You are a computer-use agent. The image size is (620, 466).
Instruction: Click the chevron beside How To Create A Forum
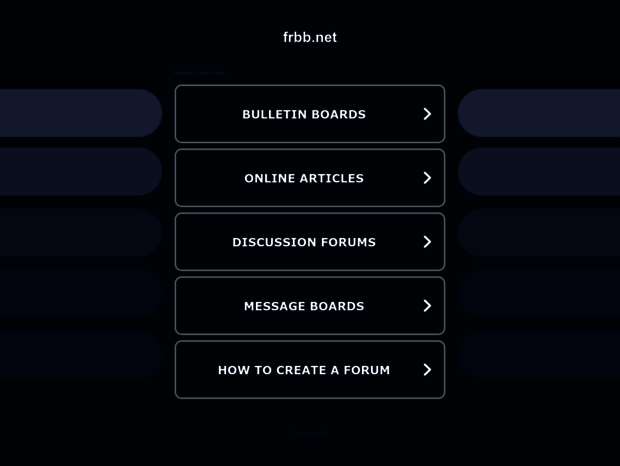tap(427, 370)
